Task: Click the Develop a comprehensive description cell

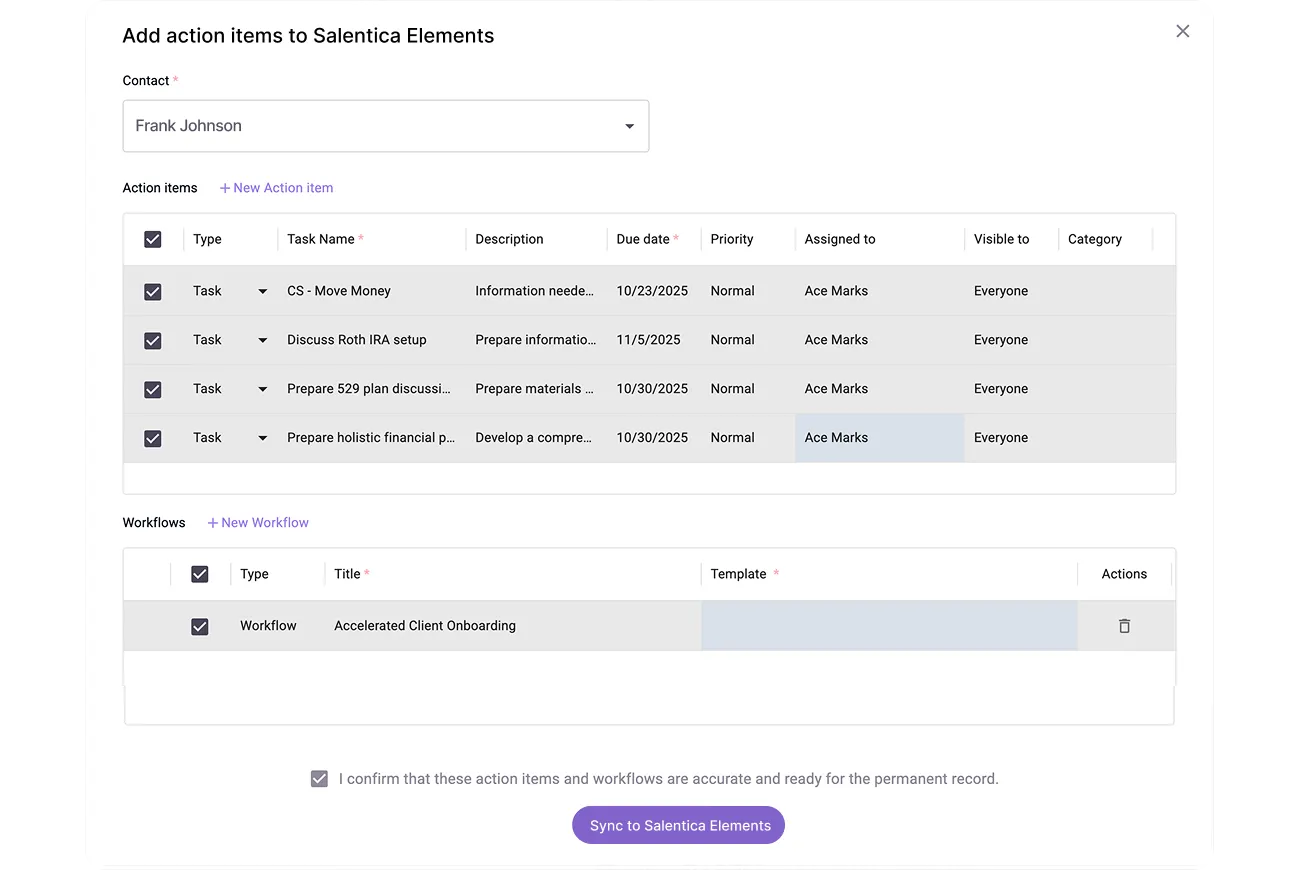Action: coord(537,438)
